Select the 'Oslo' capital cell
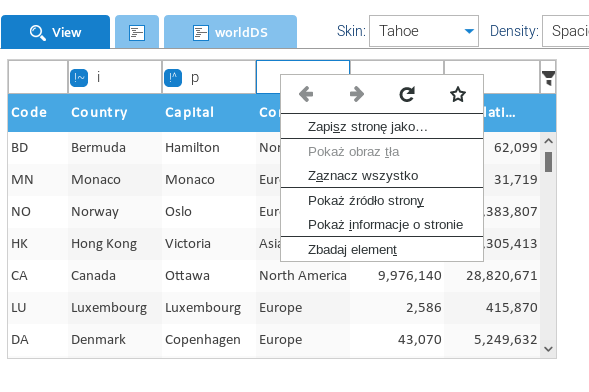 point(209,211)
